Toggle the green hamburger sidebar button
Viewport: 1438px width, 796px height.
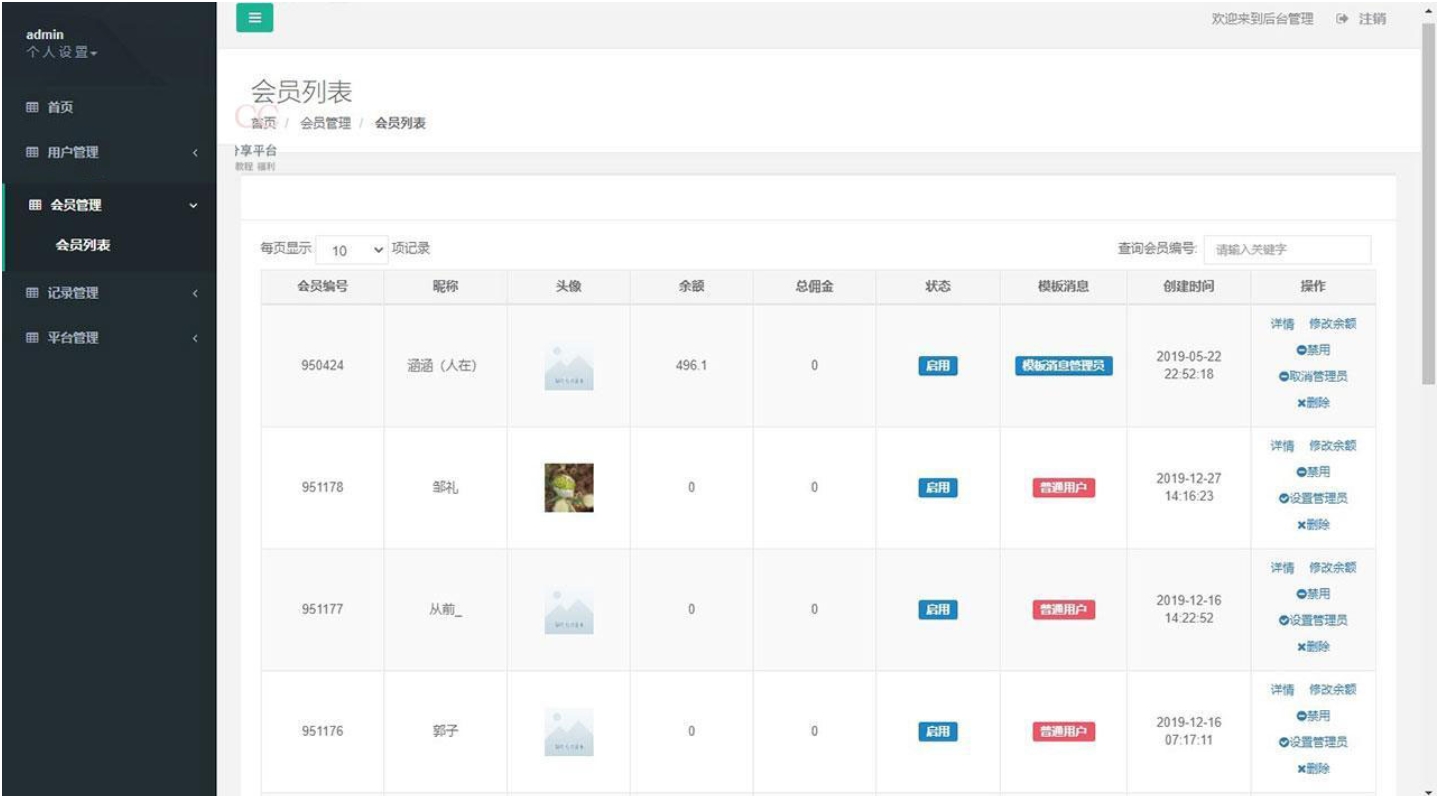click(x=254, y=17)
